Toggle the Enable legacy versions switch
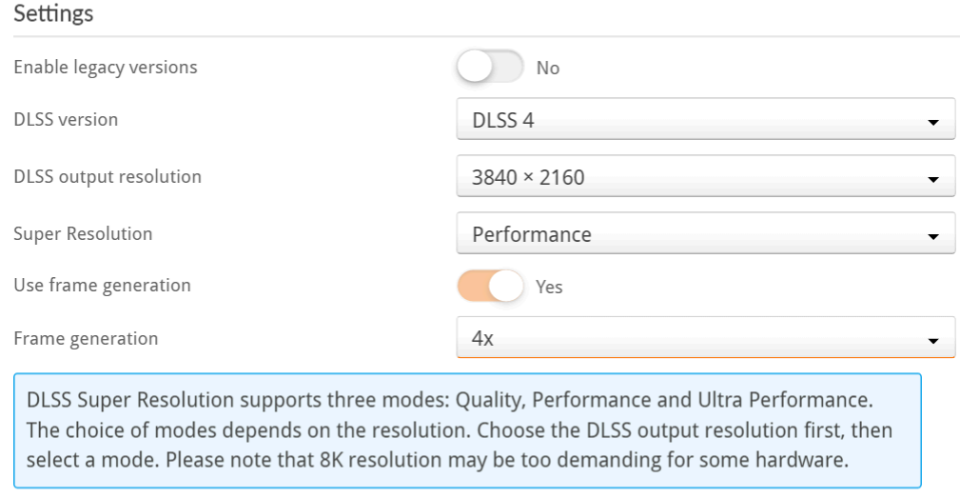Viewport: 960px width, 498px height. pos(490,68)
